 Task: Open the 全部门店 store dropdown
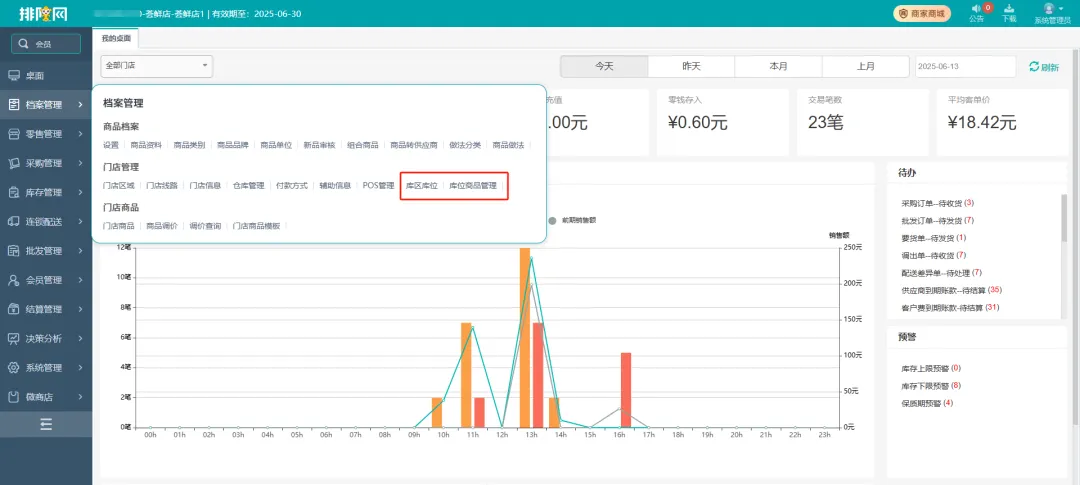click(x=156, y=66)
